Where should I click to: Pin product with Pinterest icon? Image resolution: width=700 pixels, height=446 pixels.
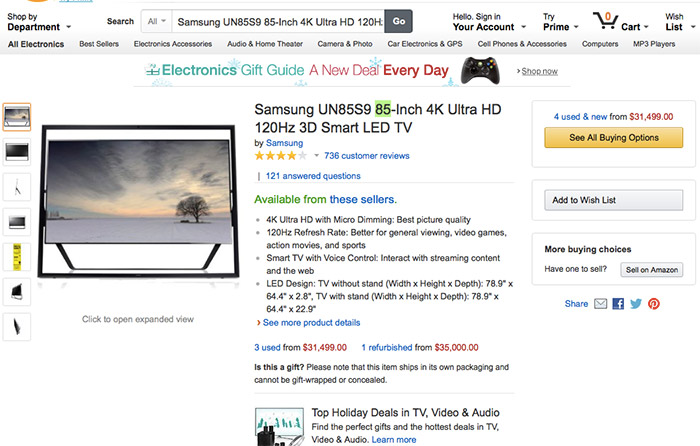pyautogui.click(x=654, y=304)
